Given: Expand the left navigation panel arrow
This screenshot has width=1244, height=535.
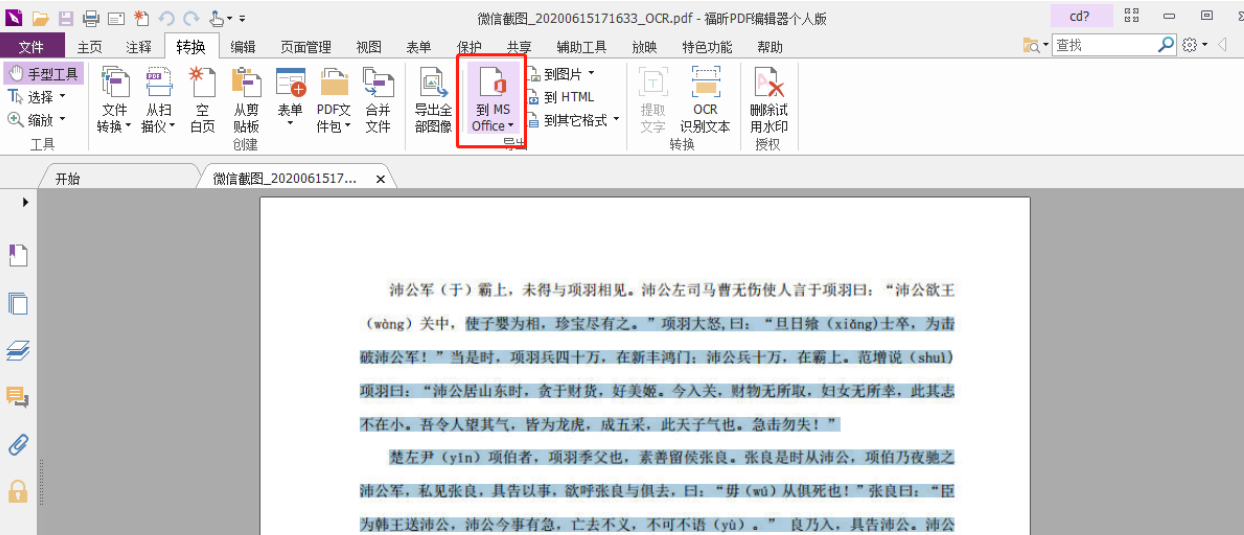Looking at the screenshot, I should [25, 203].
